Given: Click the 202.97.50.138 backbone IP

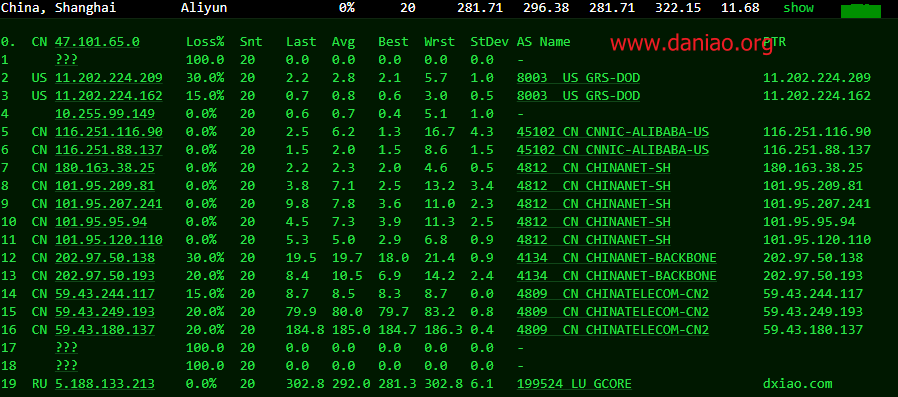Looking at the screenshot, I should point(105,258).
